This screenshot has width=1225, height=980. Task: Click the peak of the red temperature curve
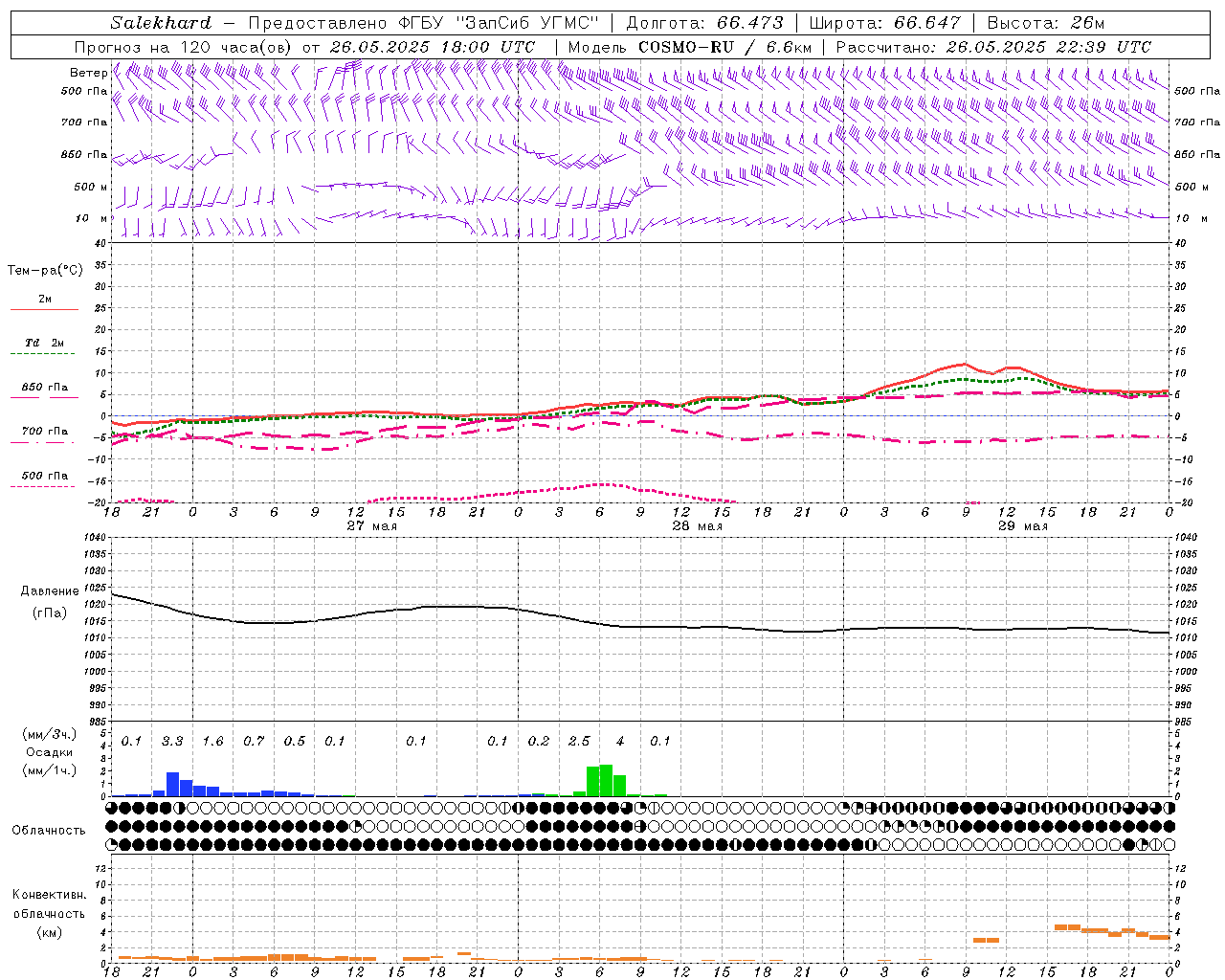[x=965, y=364]
